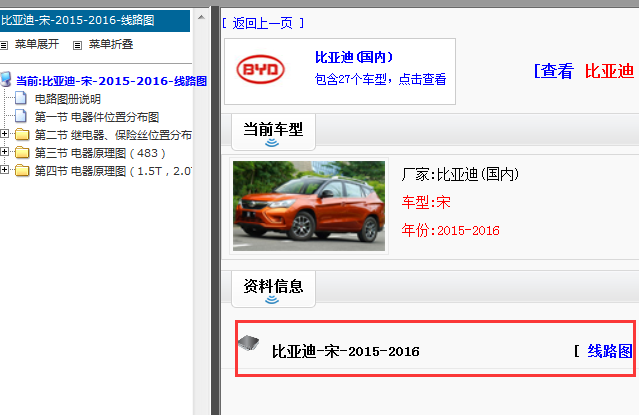Click the folder icon of 第二节 继电器

(22, 134)
